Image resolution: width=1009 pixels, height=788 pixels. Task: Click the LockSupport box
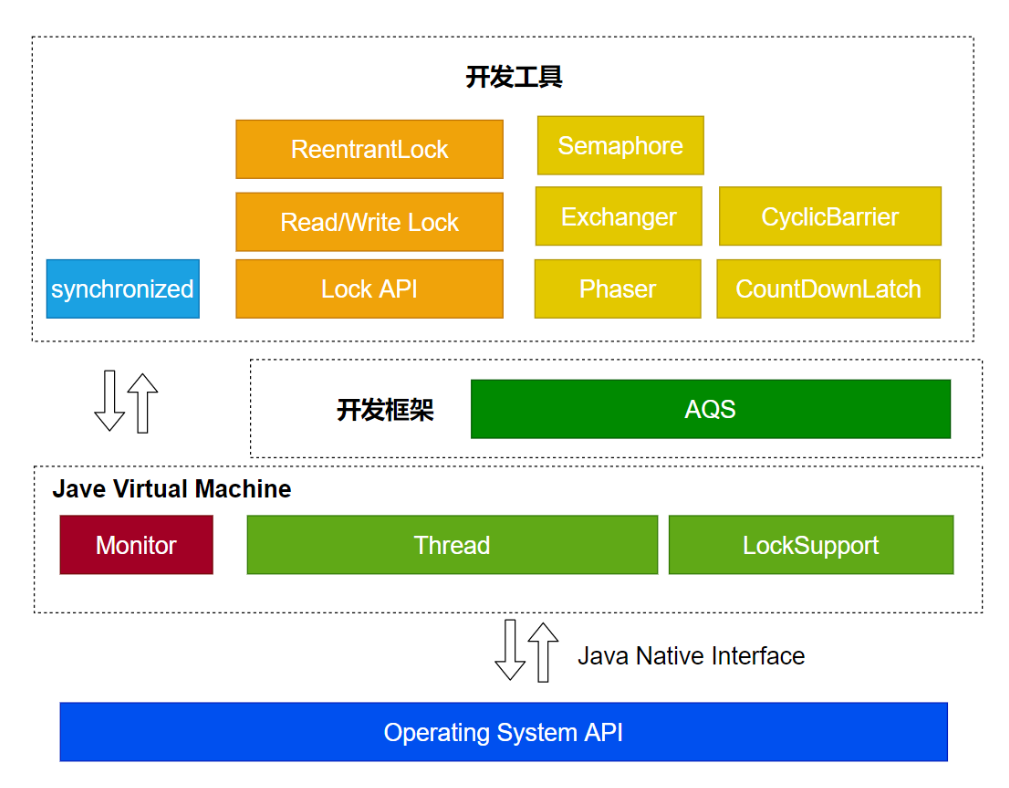pos(810,545)
